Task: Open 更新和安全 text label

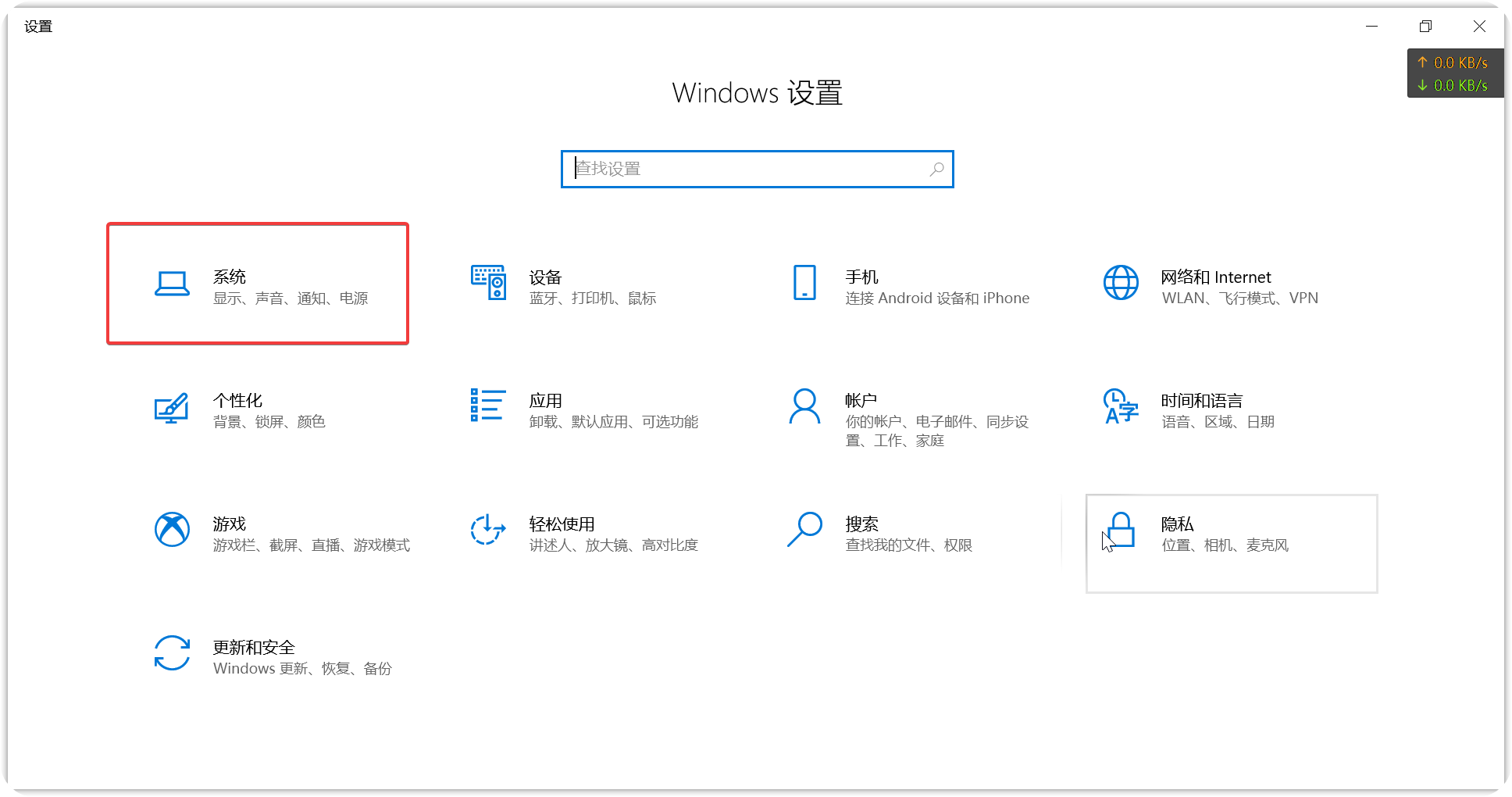Action: (x=254, y=647)
